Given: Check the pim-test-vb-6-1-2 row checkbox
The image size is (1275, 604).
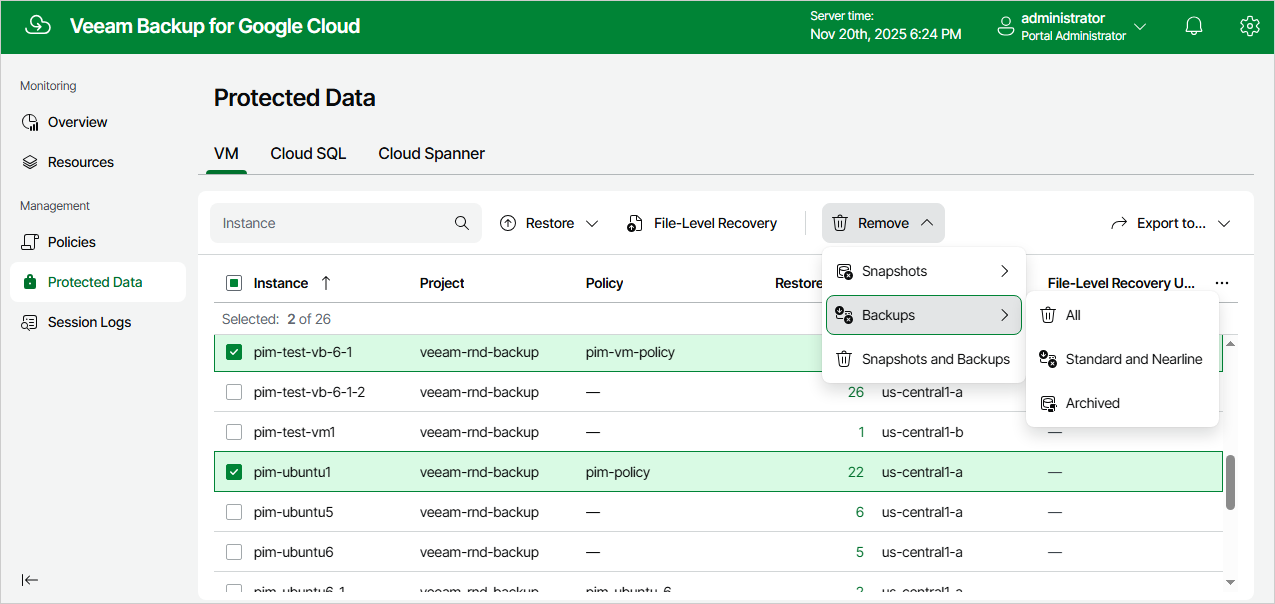Looking at the screenshot, I should click(x=234, y=392).
